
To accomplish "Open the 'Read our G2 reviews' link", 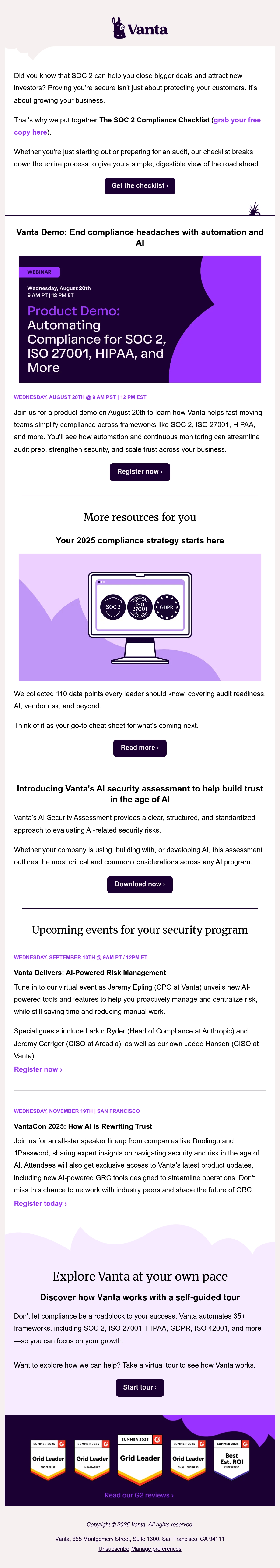I will click(x=139, y=1495).
